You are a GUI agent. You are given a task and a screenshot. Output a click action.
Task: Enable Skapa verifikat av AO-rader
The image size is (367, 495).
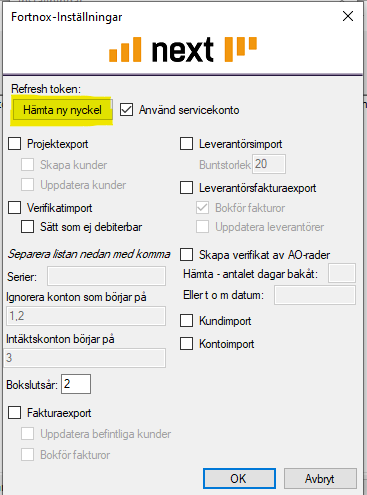click(x=186, y=255)
